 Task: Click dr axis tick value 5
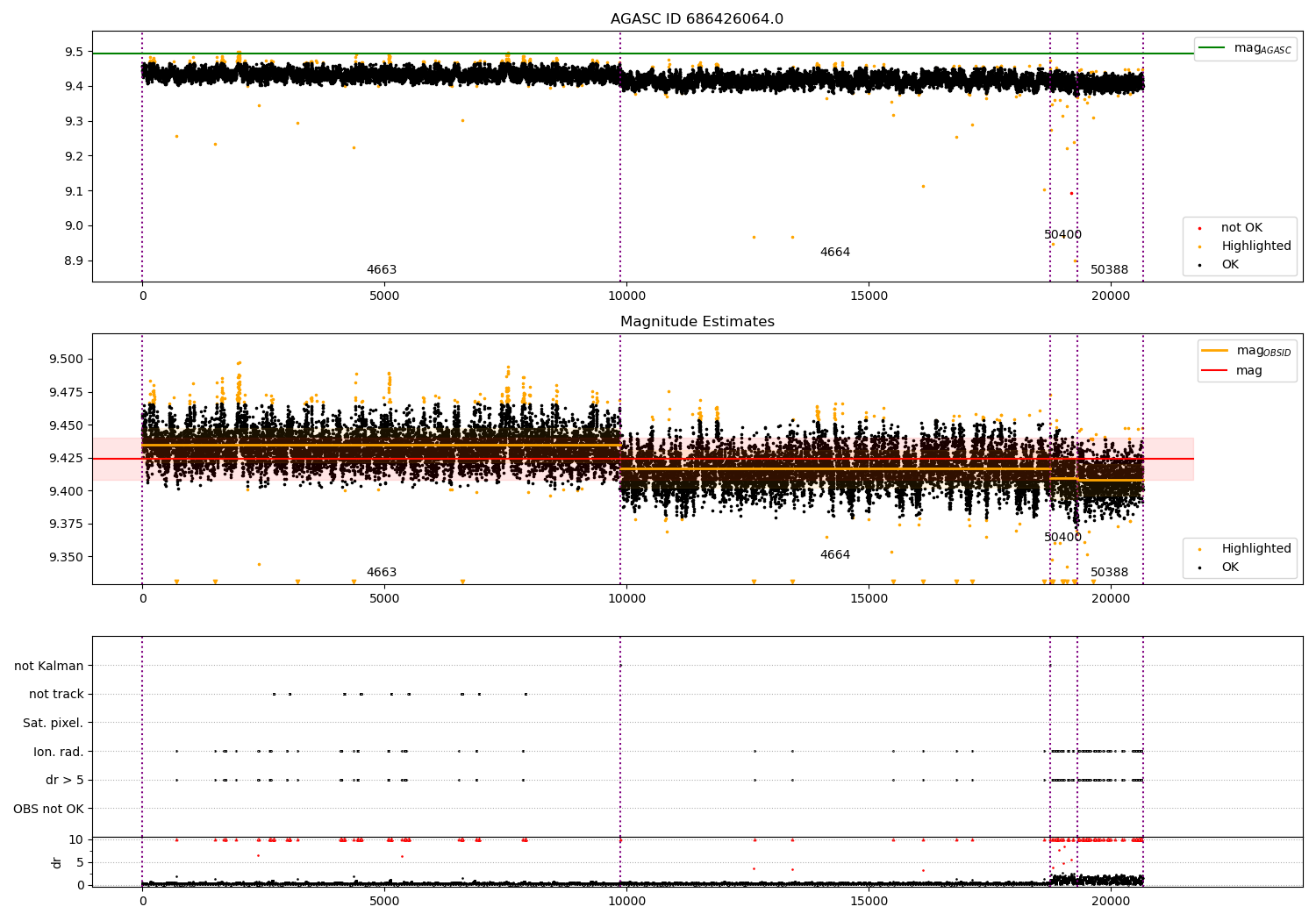point(81,862)
